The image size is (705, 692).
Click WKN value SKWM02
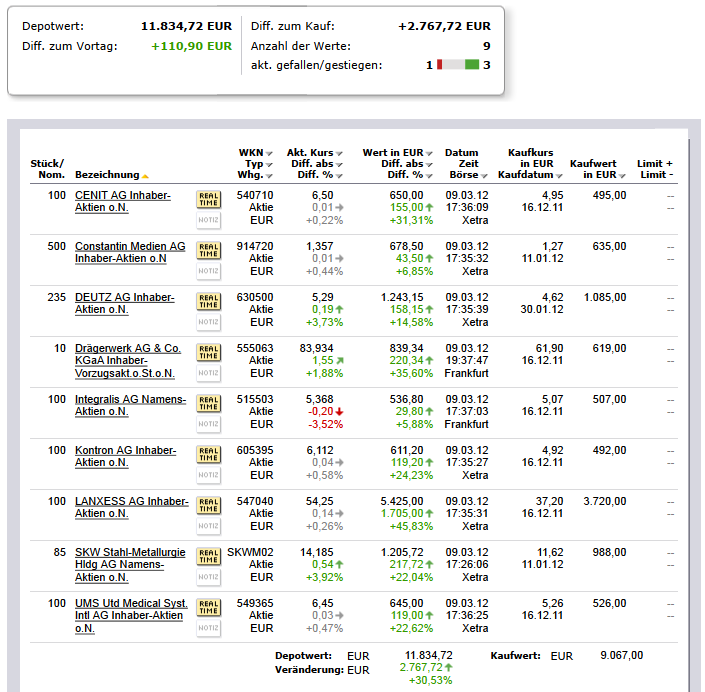250,552
